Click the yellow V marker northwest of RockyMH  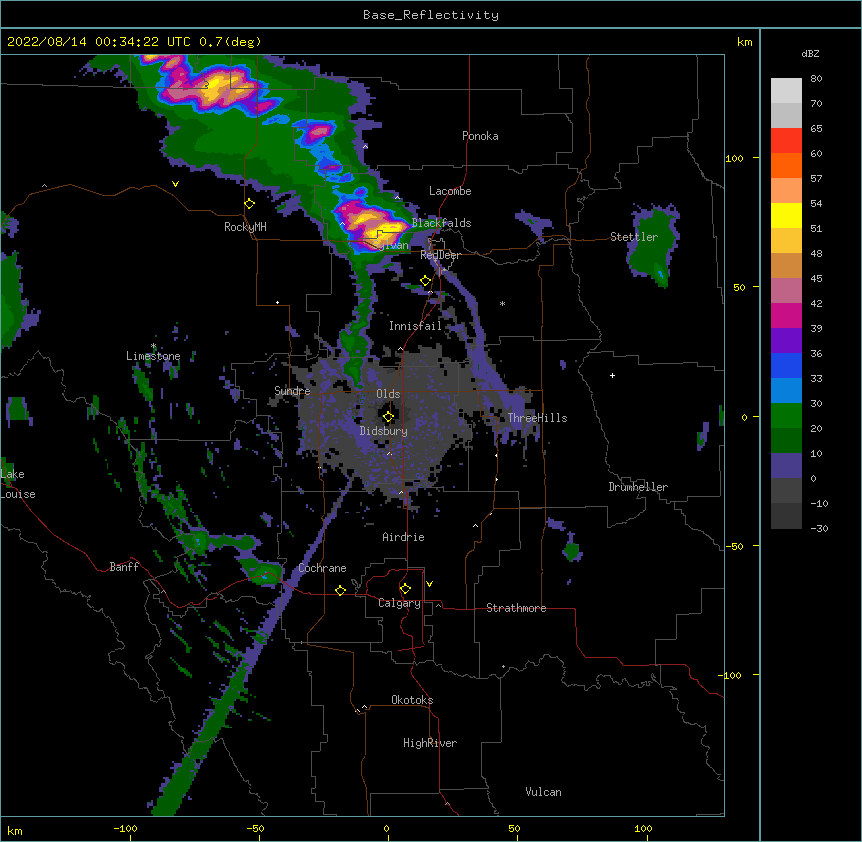point(175,184)
